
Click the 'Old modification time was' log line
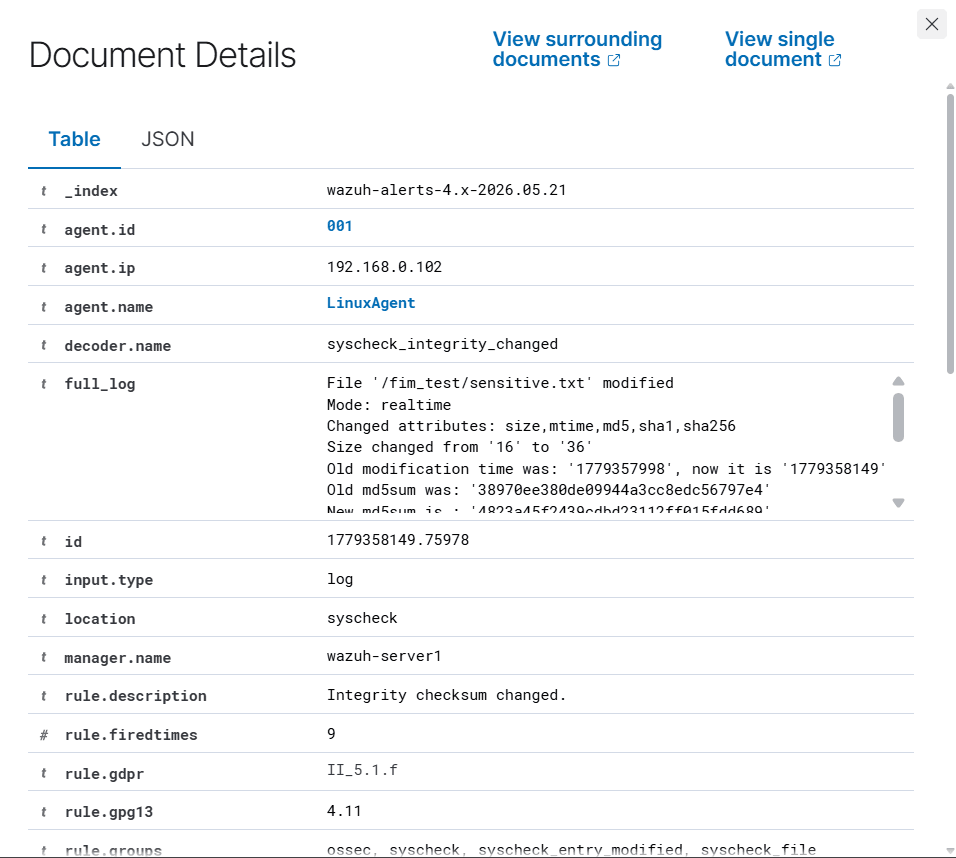[x=607, y=468]
